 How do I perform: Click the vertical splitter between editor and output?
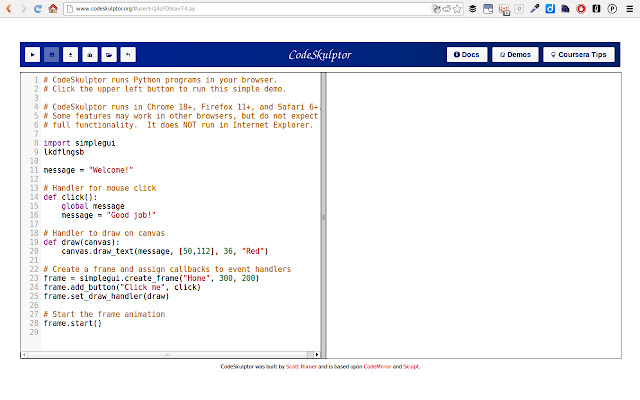tap(323, 216)
